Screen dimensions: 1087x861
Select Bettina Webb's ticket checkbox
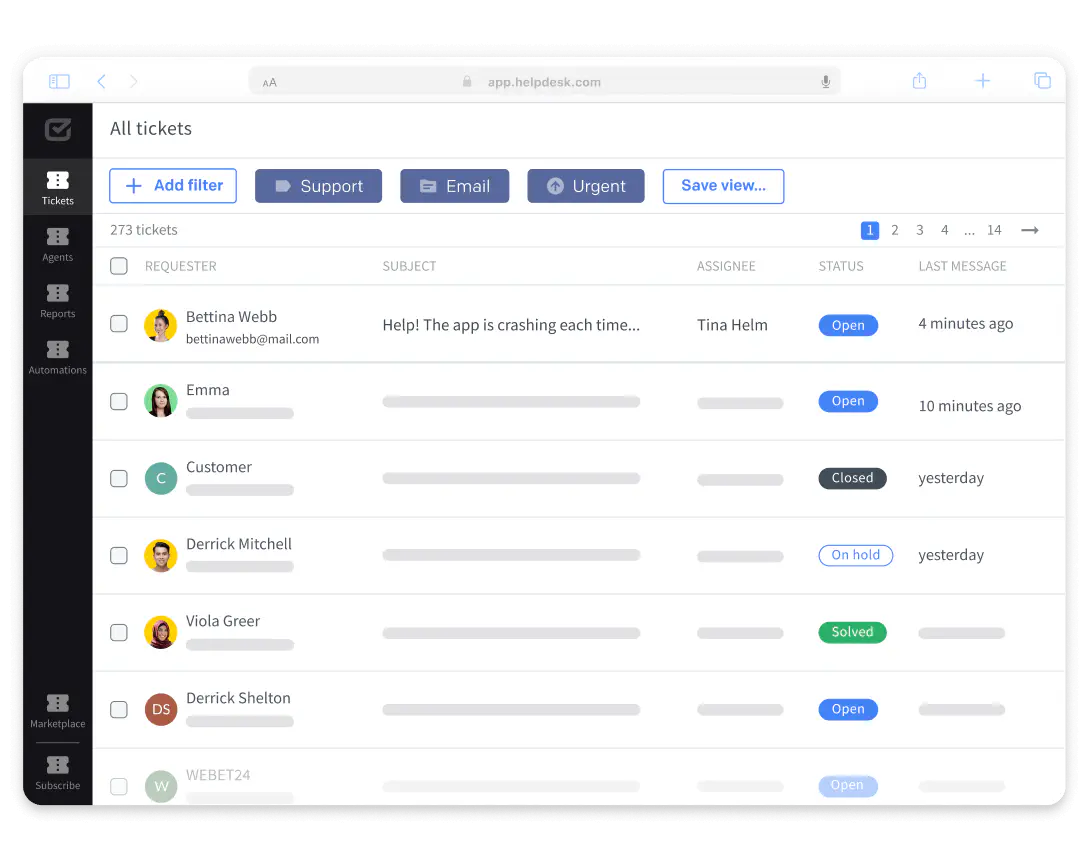(119, 324)
